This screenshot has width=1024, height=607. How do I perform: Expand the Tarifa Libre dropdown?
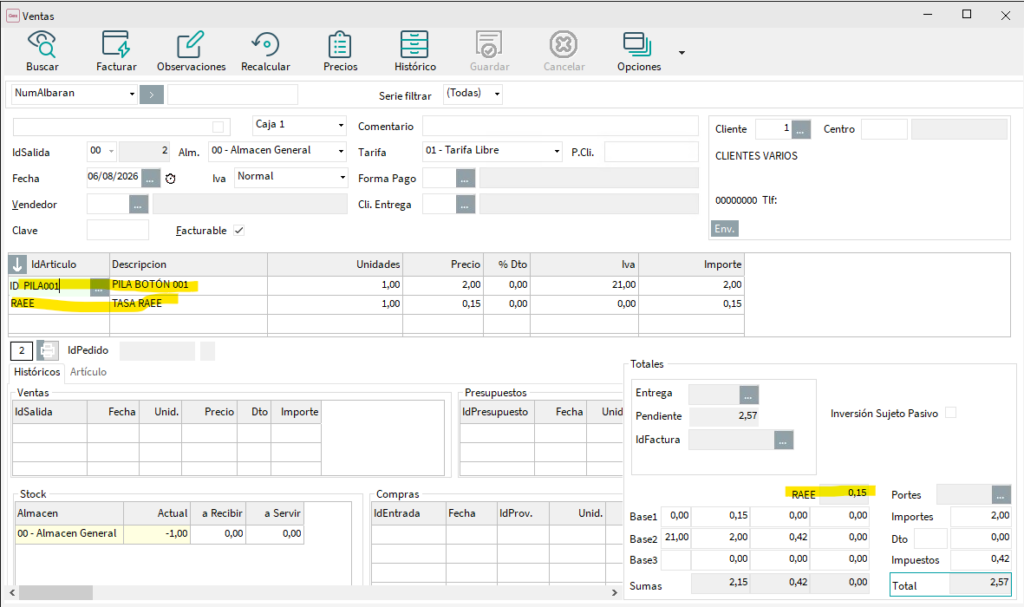[x=556, y=151]
